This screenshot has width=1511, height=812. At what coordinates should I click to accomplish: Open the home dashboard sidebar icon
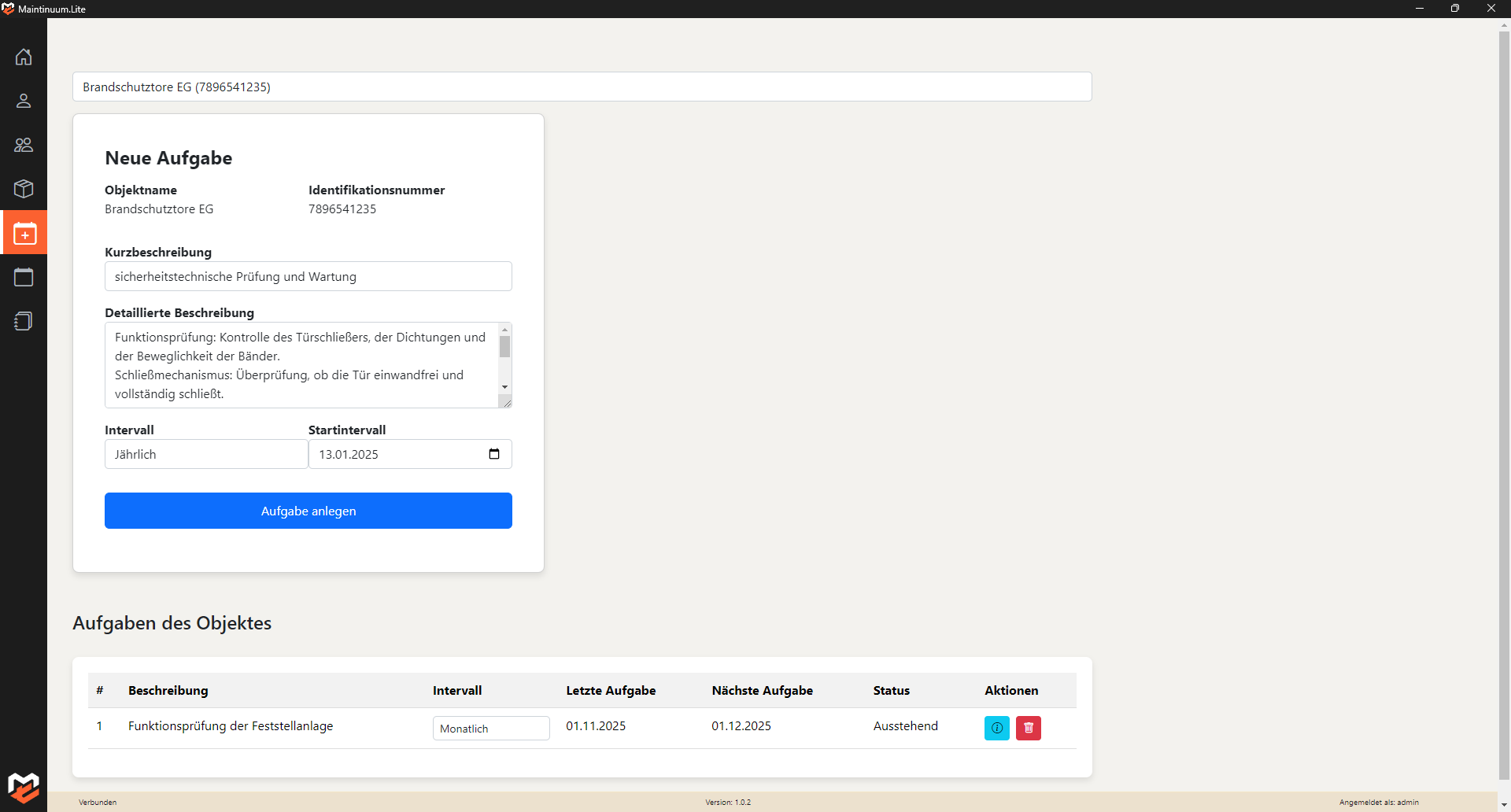pos(24,57)
